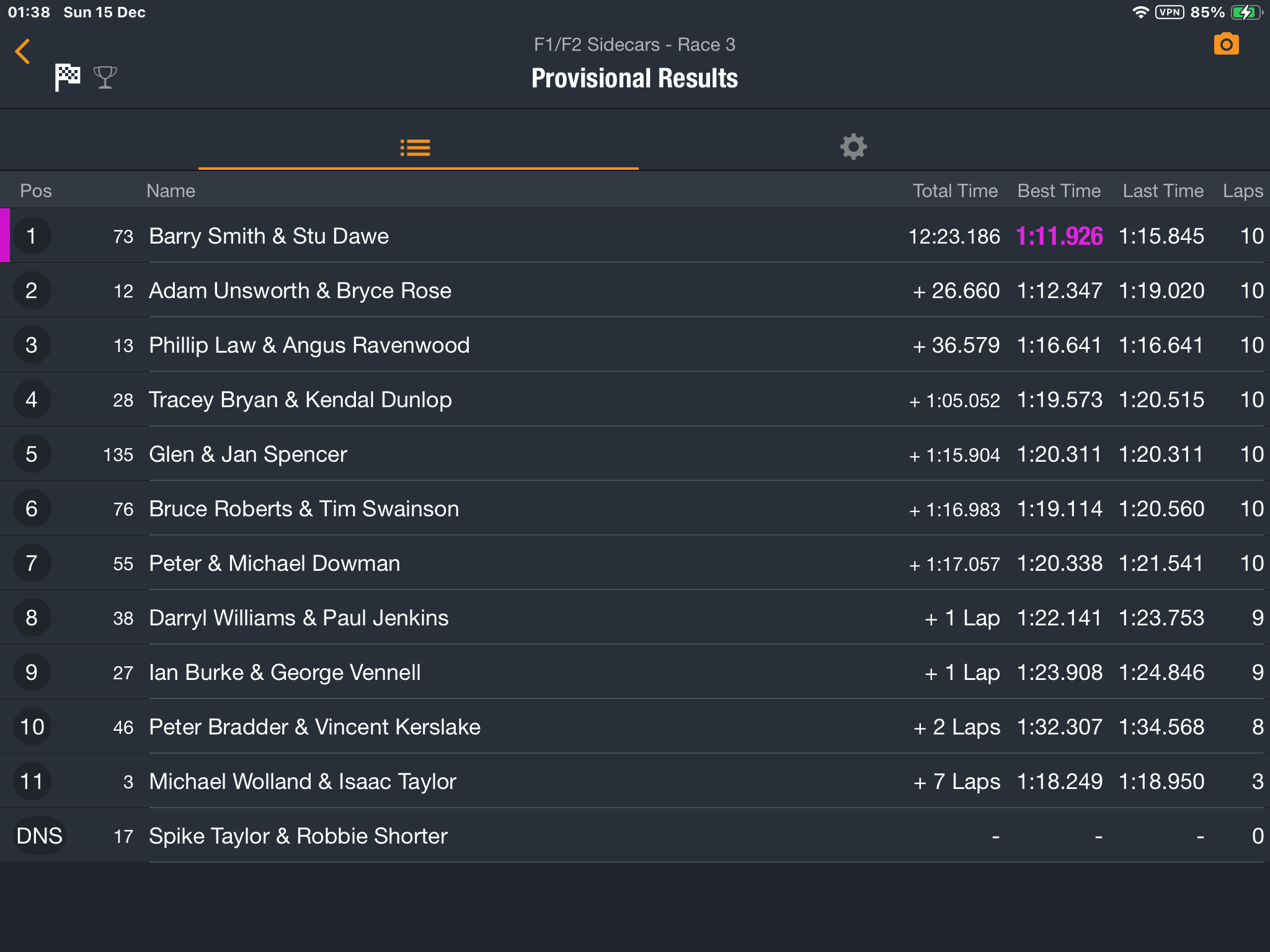The height and width of the screenshot is (952, 1270).
Task: Tap the 01:38 clock in status bar
Action: (x=29, y=12)
